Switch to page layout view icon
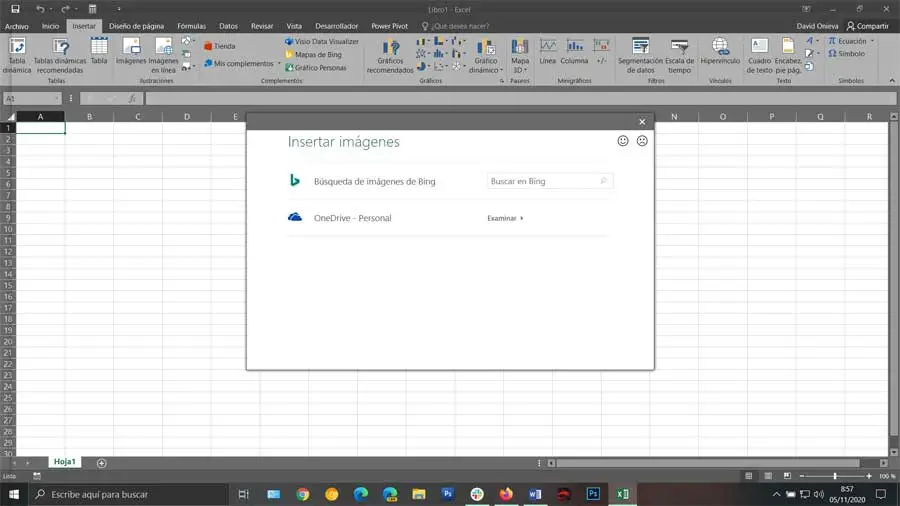Viewport: 900px width, 506px height. click(x=768, y=476)
